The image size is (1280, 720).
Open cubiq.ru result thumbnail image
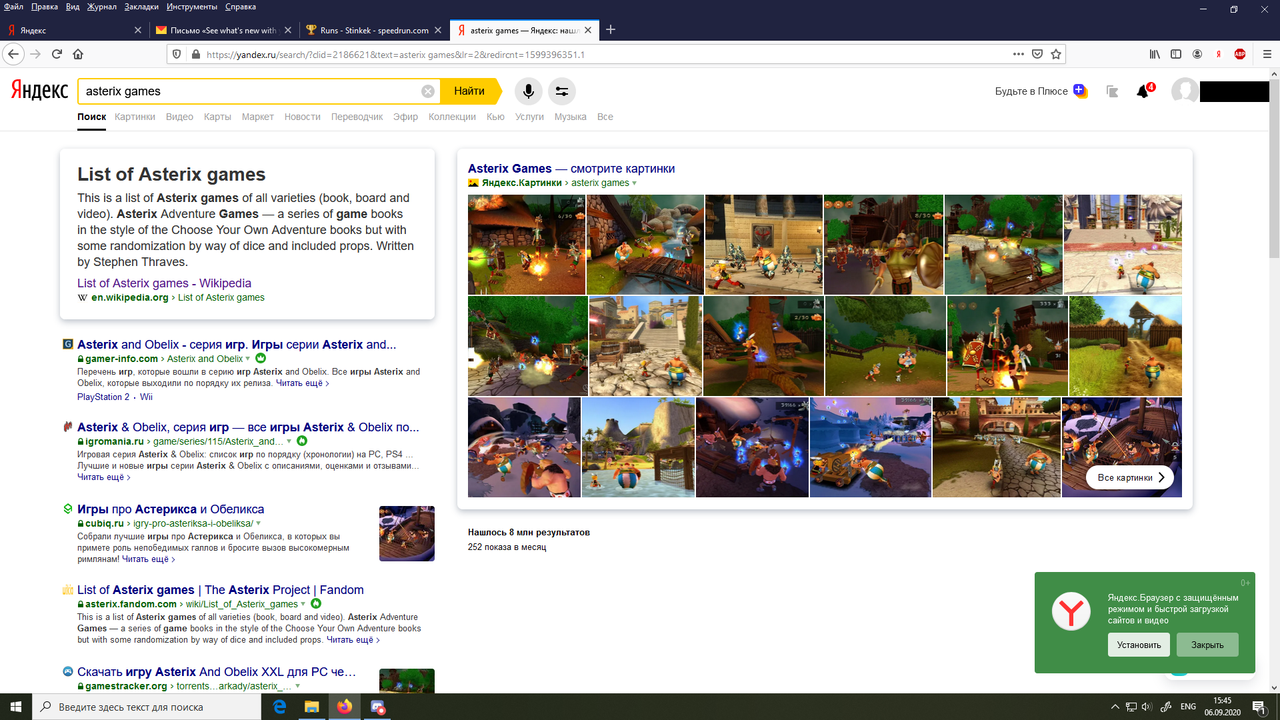coord(407,533)
